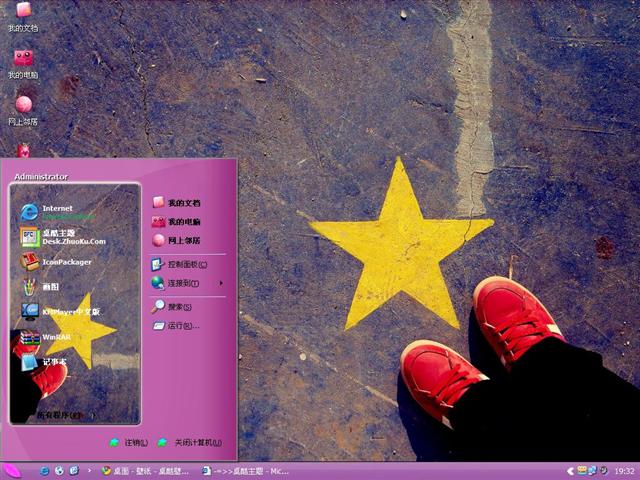Launch Internet Explorer from the start menu
Viewport: 640px width, 480px height.
58,212
